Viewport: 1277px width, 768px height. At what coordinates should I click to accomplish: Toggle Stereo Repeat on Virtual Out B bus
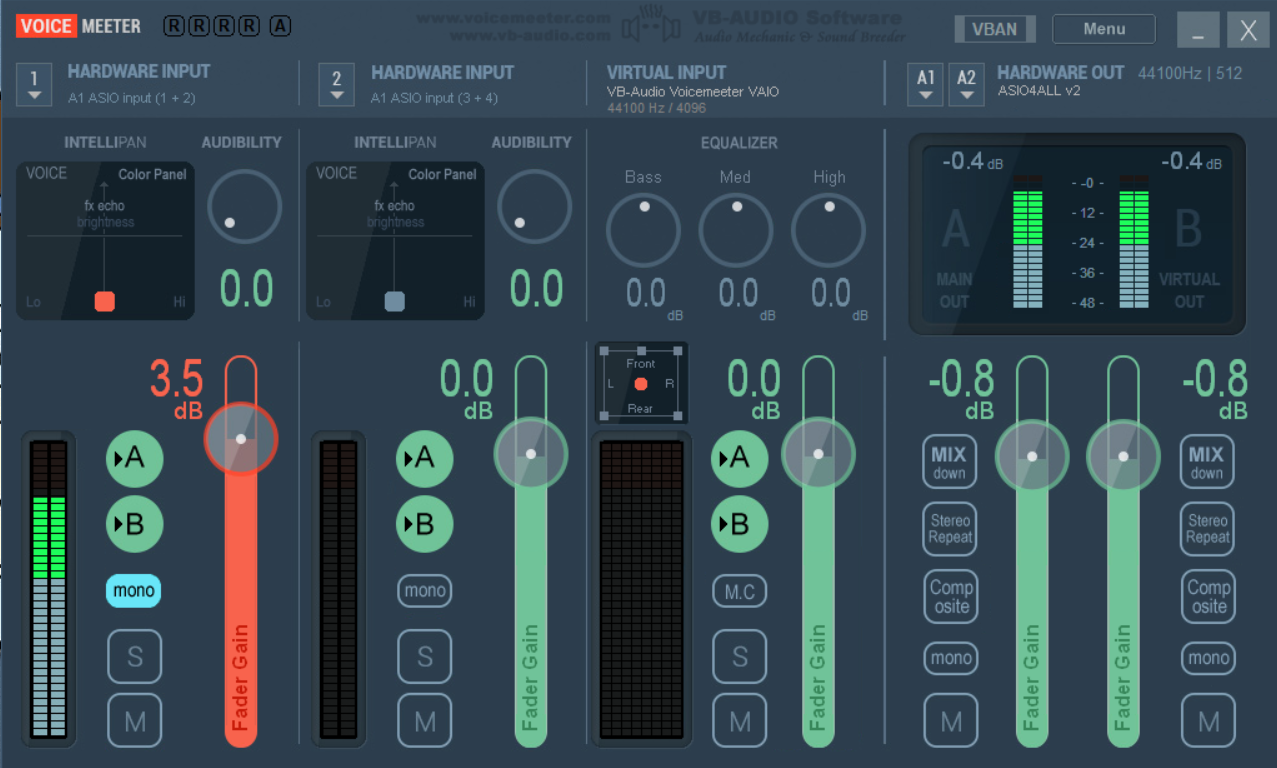point(1207,529)
